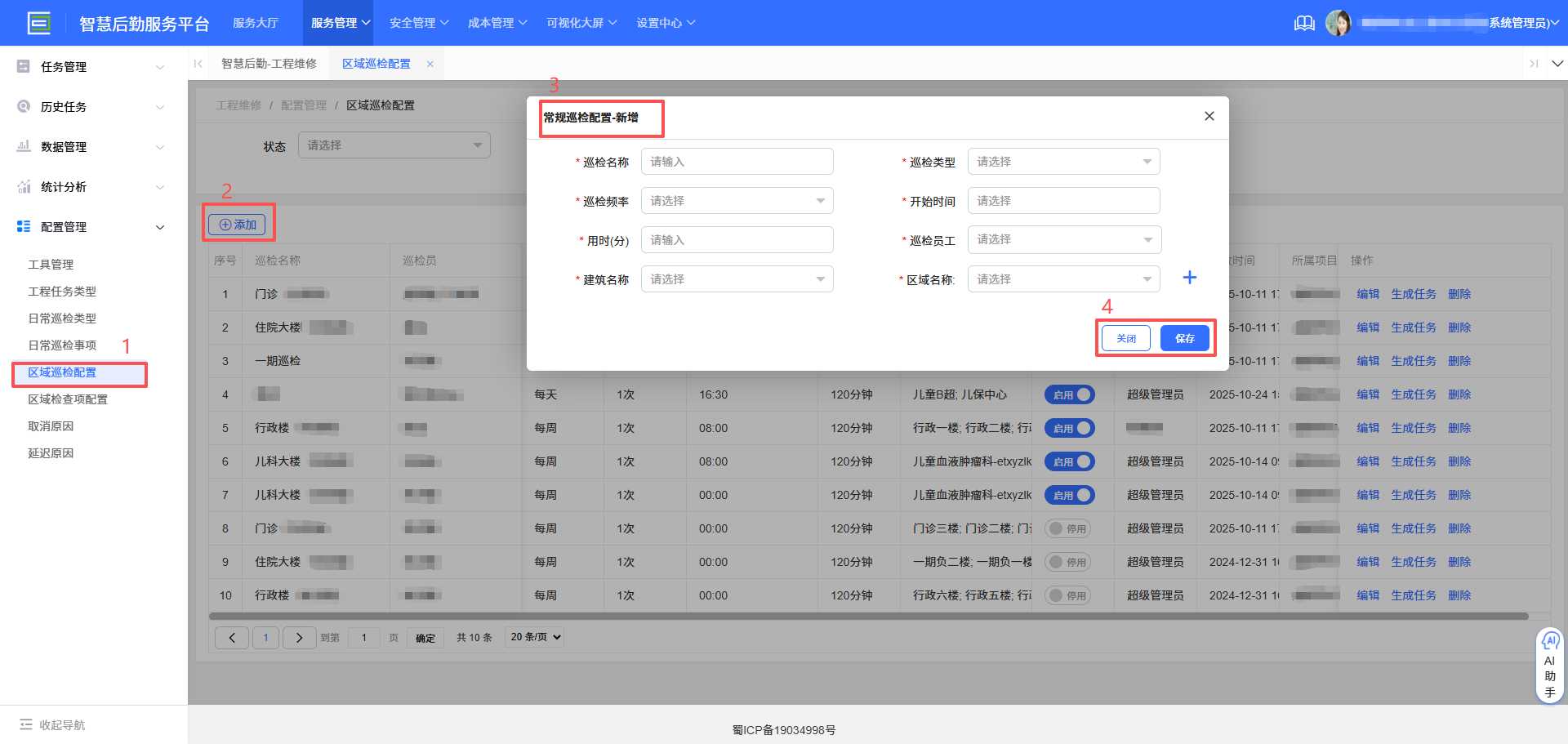This screenshot has width=1568, height=744.
Task: Click the 巡检名称 input field
Action: (737, 161)
